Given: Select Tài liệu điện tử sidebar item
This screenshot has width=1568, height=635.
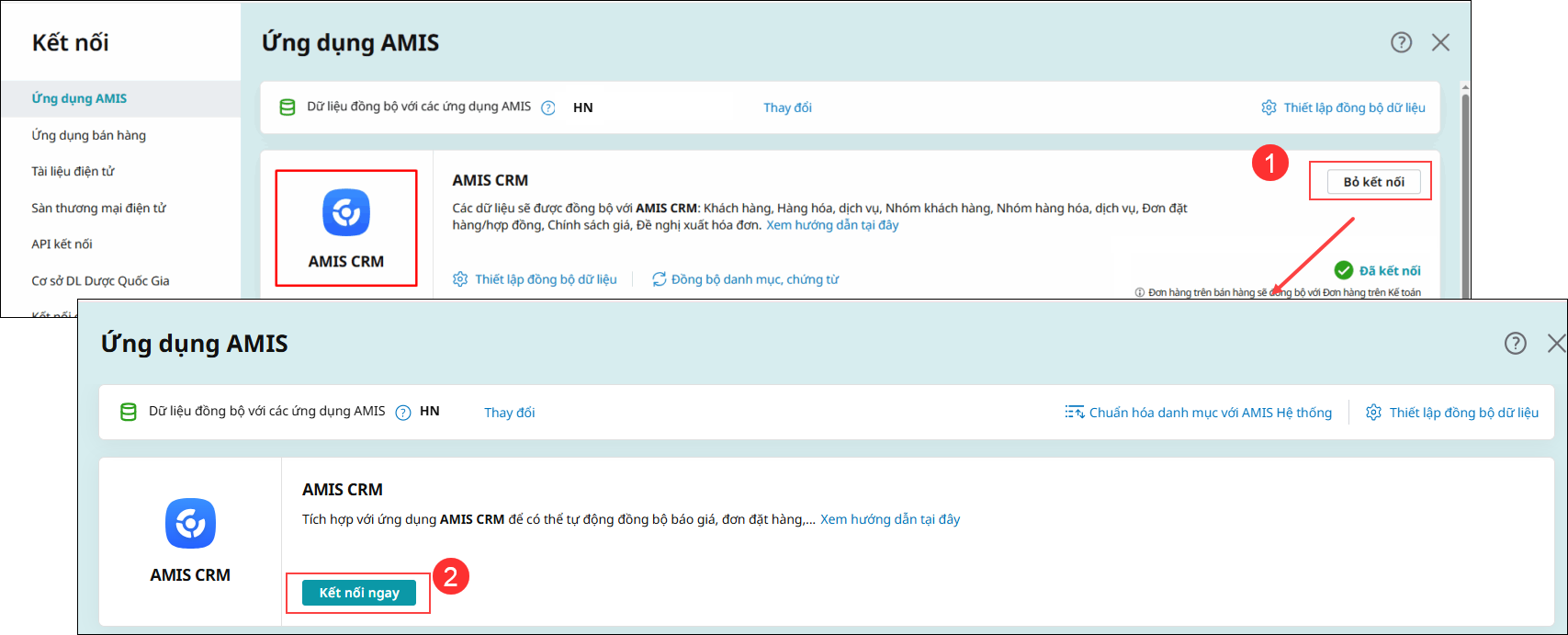Looking at the screenshot, I should point(73,171).
